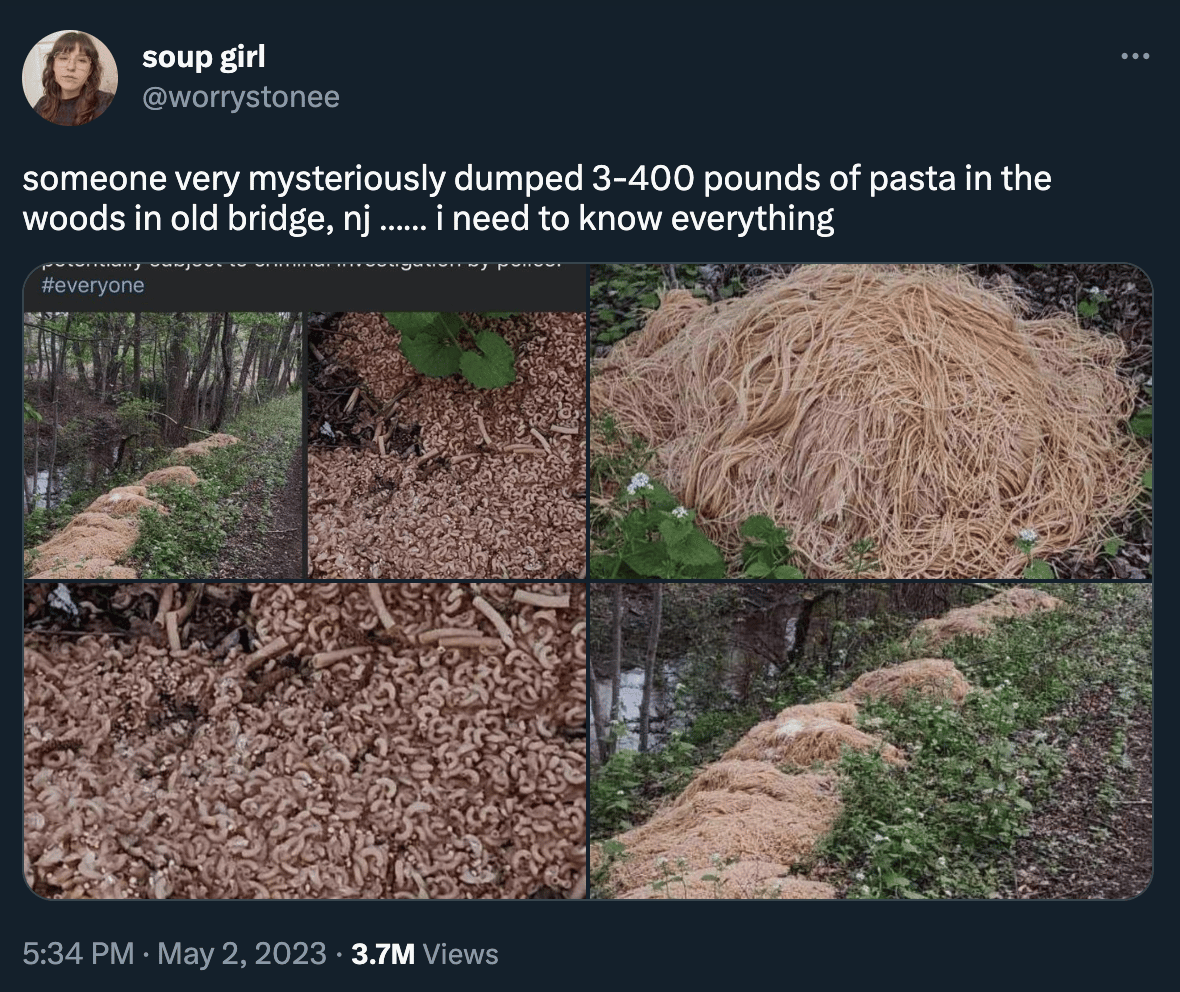This screenshot has height=992, width=1180.
Task: Click the tweet text about dumped pasta
Action: [537, 199]
